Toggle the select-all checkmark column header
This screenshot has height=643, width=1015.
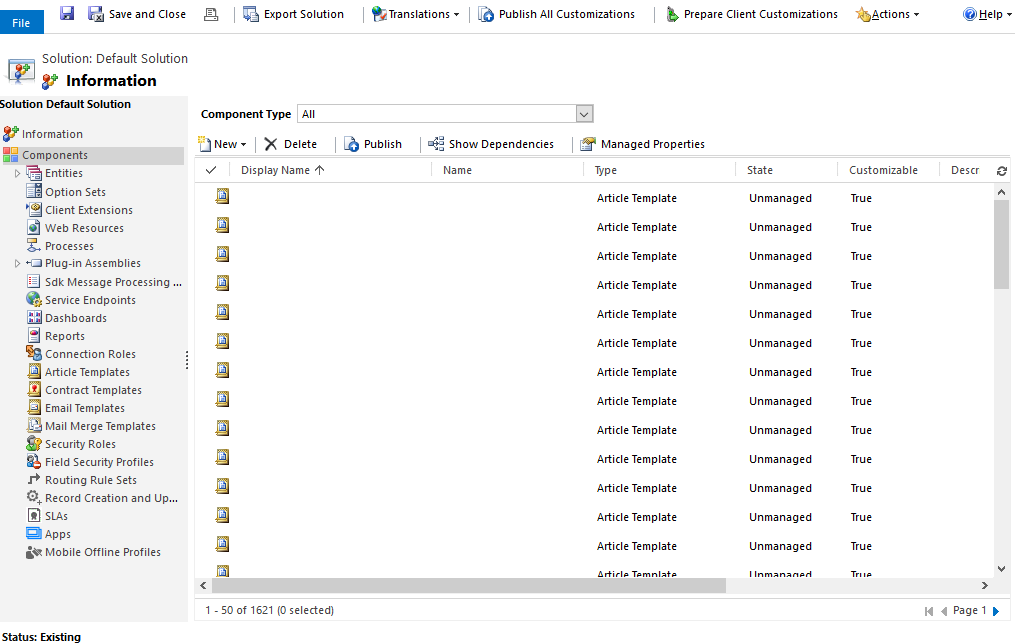pyautogui.click(x=211, y=170)
